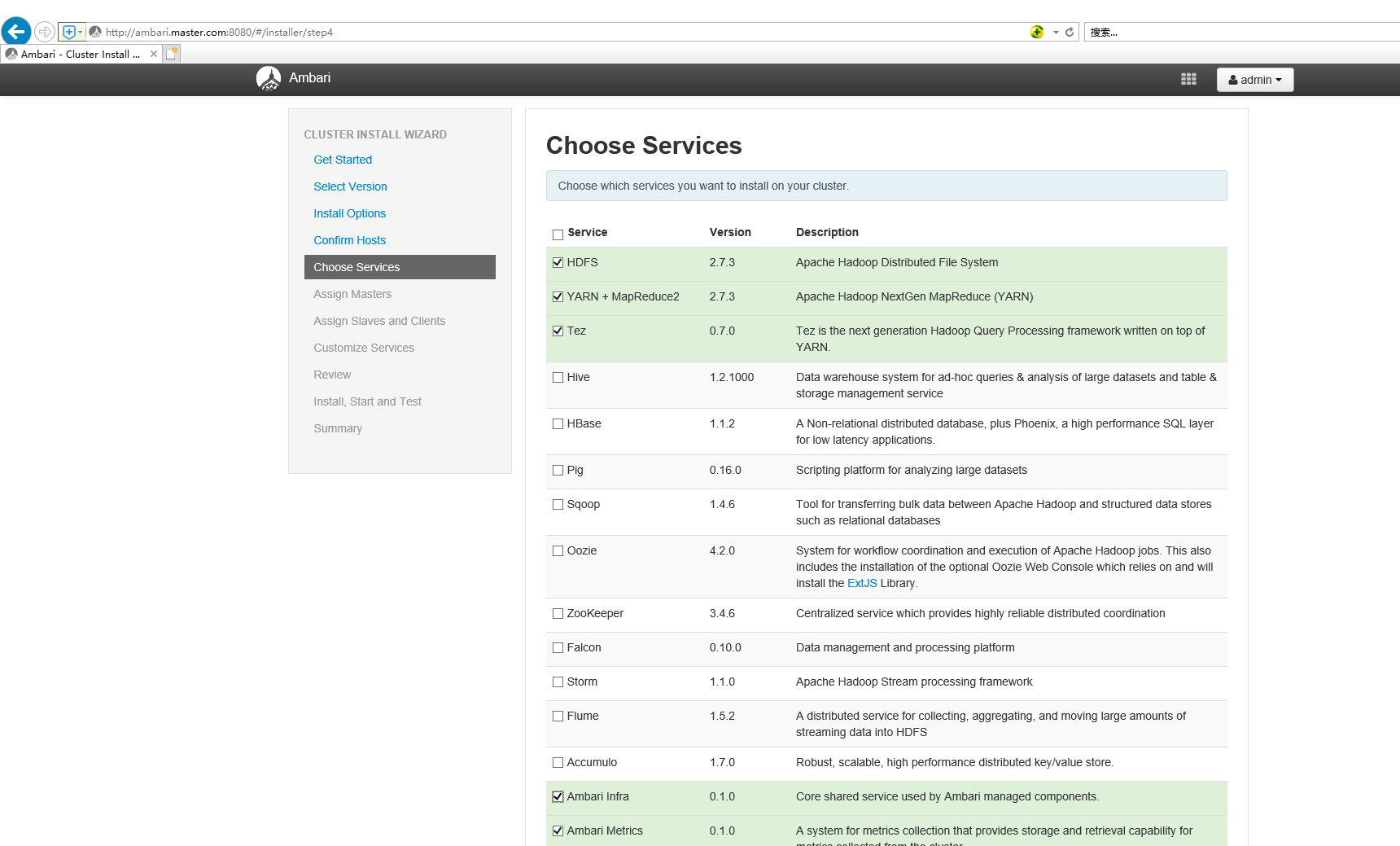Image resolution: width=1400 pixels, height=846 pixels.
Task: Click Assign Masters wizard step
Action: pyautogui.click(x=352, y=294)
